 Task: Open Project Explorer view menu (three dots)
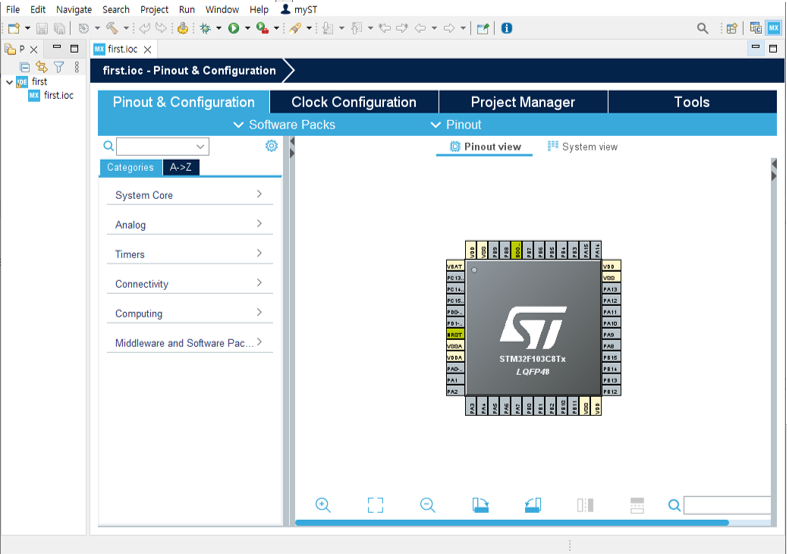point(77,67)
